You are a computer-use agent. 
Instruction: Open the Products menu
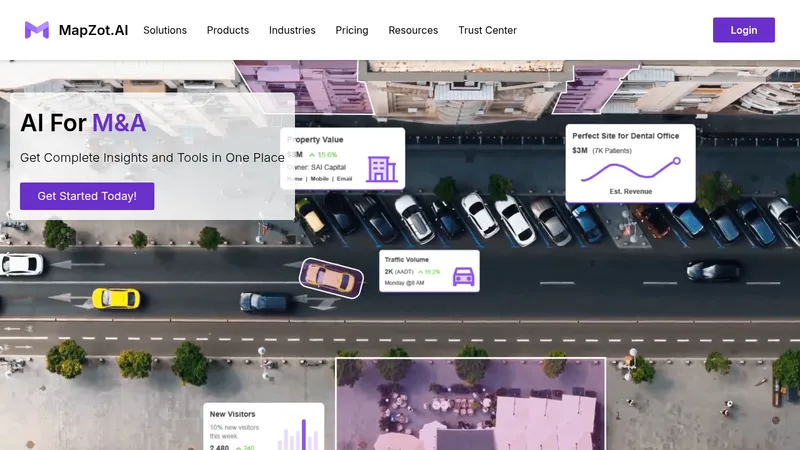click(x=228, y=30)
